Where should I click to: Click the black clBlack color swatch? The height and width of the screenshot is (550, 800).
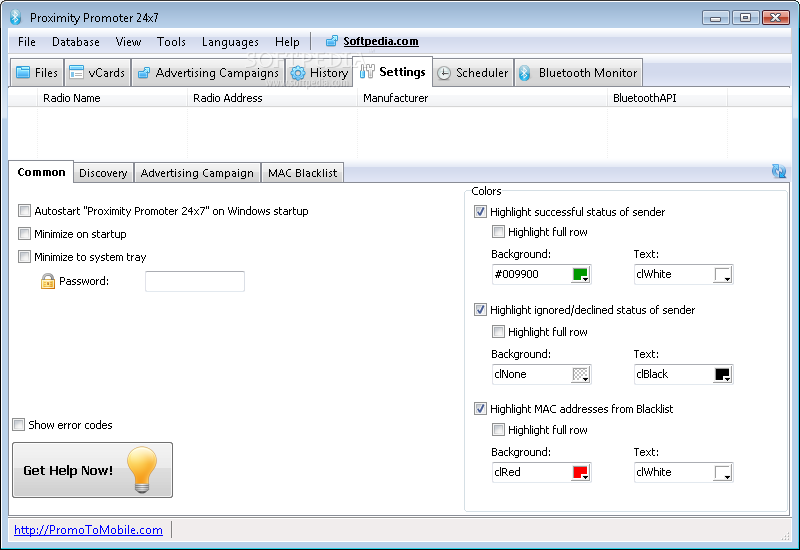click(x=721, y=374)
